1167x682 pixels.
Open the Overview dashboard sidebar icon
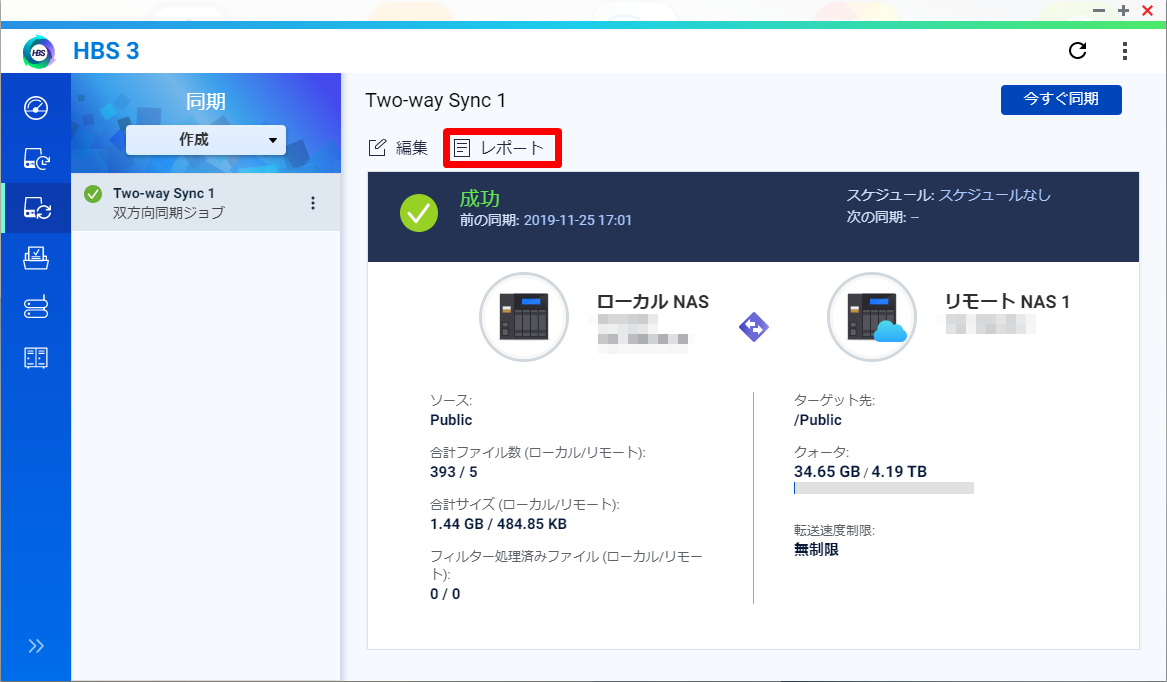(x=36, y=108)
